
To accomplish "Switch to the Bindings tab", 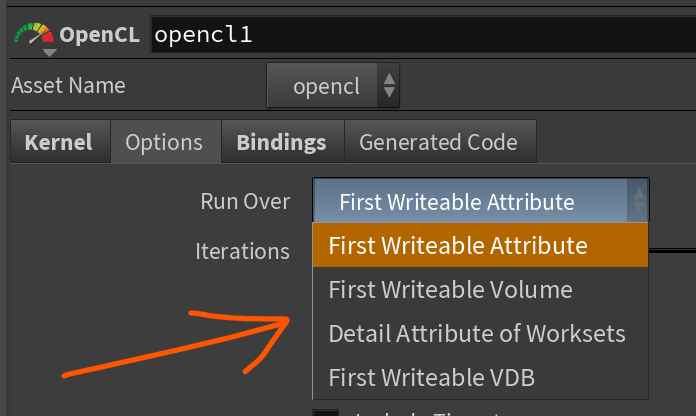I will [x=281, y=142].
